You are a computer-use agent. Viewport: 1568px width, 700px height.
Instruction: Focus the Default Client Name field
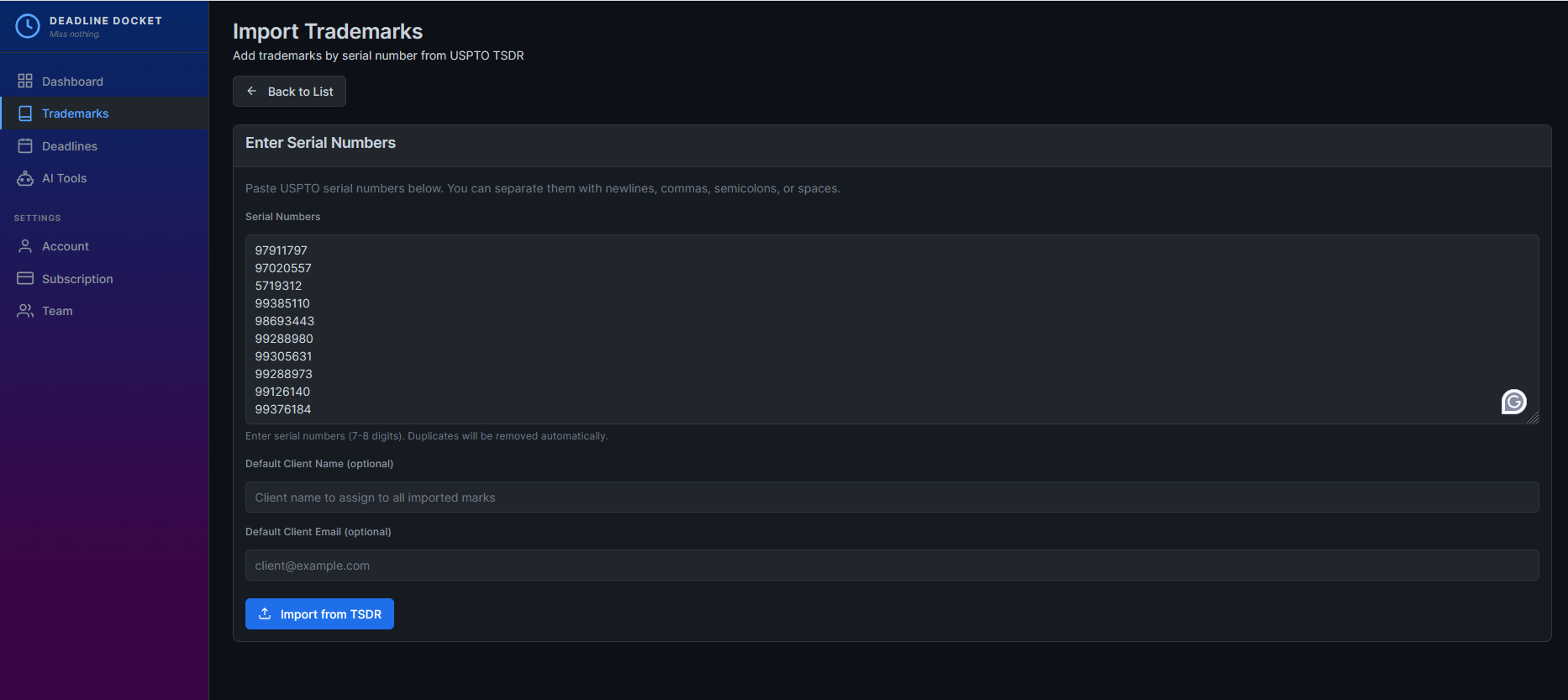(892, 497)
